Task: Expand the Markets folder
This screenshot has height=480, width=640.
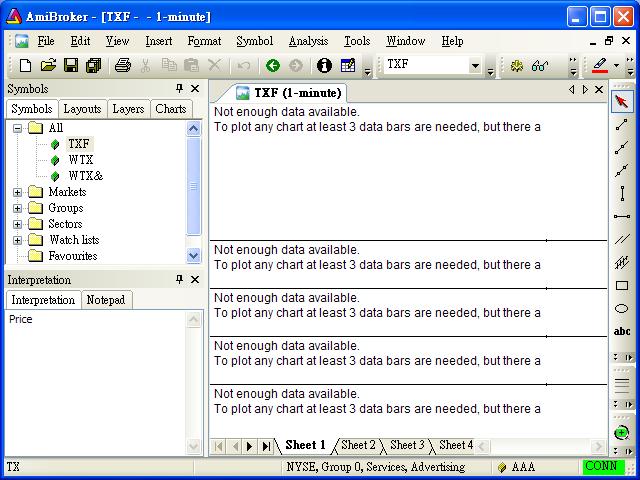Action: (x=18, y=192)
